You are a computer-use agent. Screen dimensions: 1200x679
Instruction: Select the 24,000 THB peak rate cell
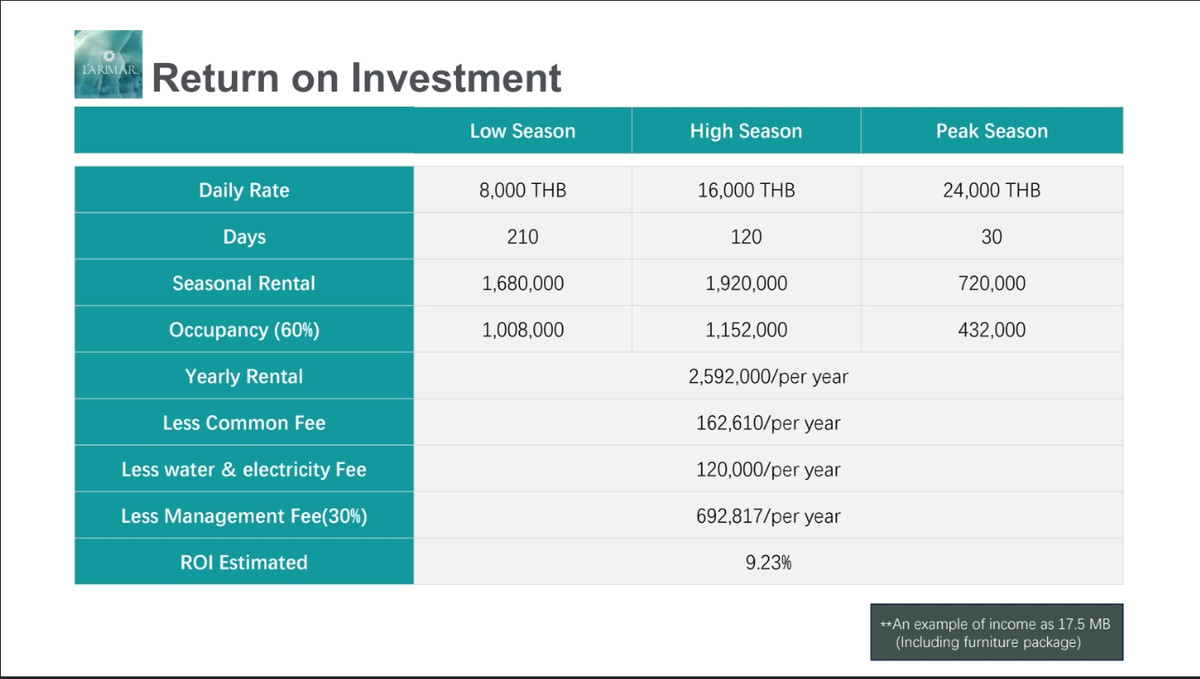991,190
